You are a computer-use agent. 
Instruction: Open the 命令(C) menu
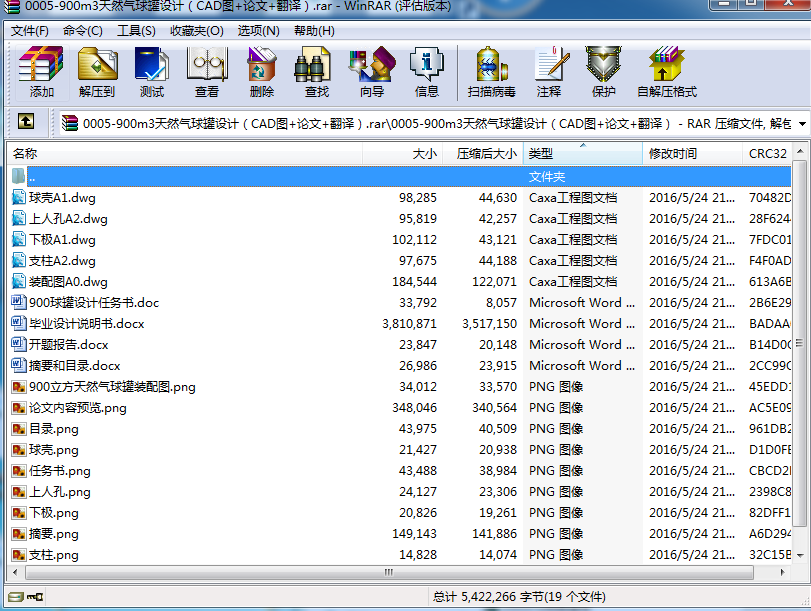tap(83, 31)
